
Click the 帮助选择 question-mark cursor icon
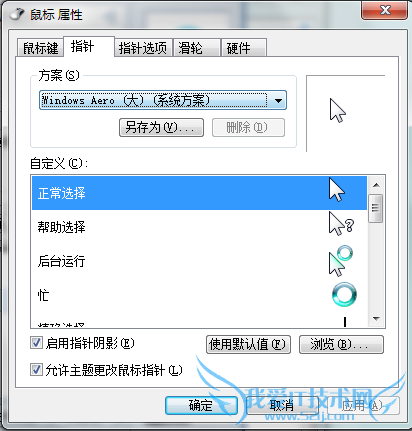click(x=341, y=224)
